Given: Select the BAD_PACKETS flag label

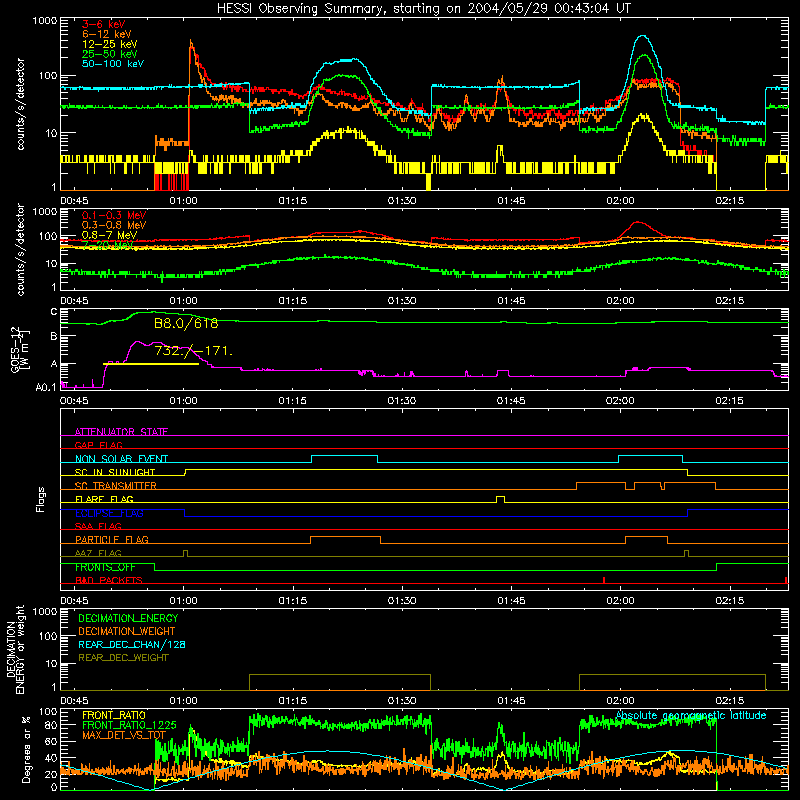Looking at the screenshot, I should pos(109,580).
